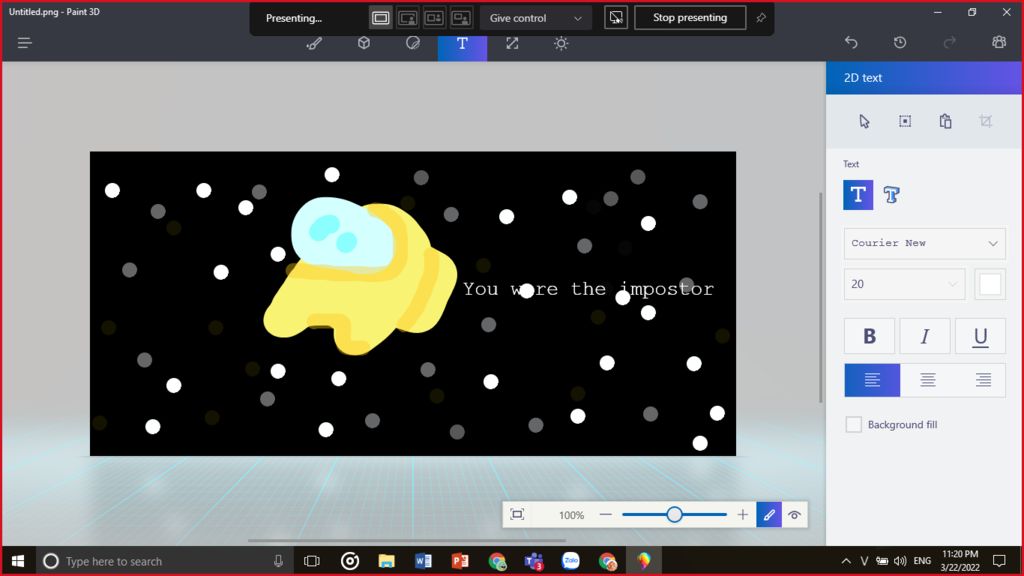Select standout presenter layout
The image size is (1024, 576).
pyautogui.click(x=408, y=18)
